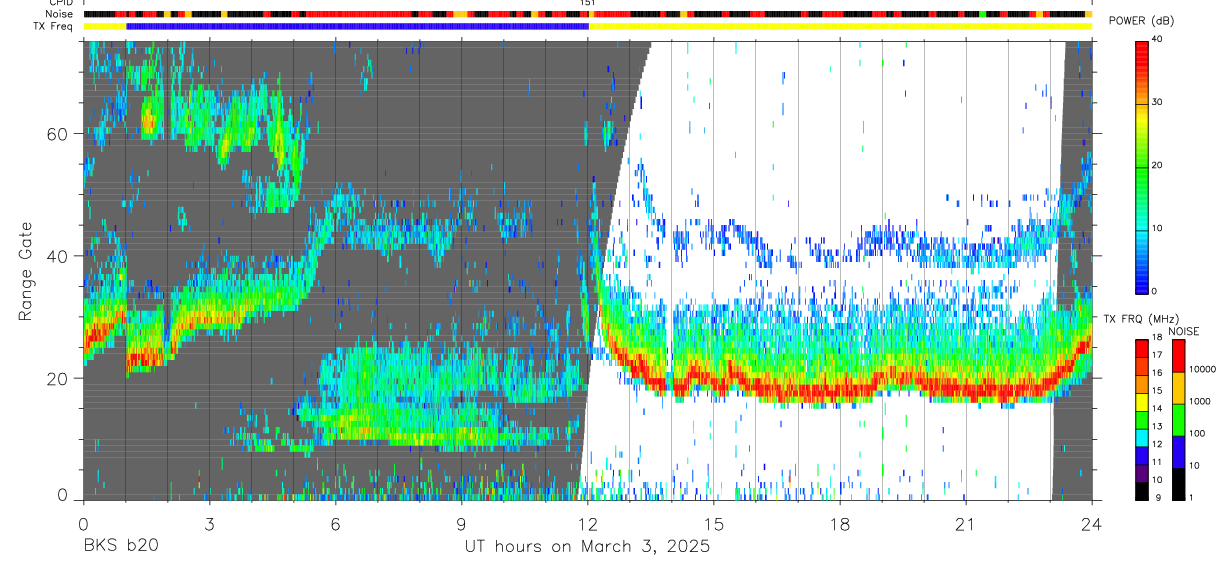Pick the blue swatch of NOISE legend
Screen dimensions: 1228x567
(1178, 452)
